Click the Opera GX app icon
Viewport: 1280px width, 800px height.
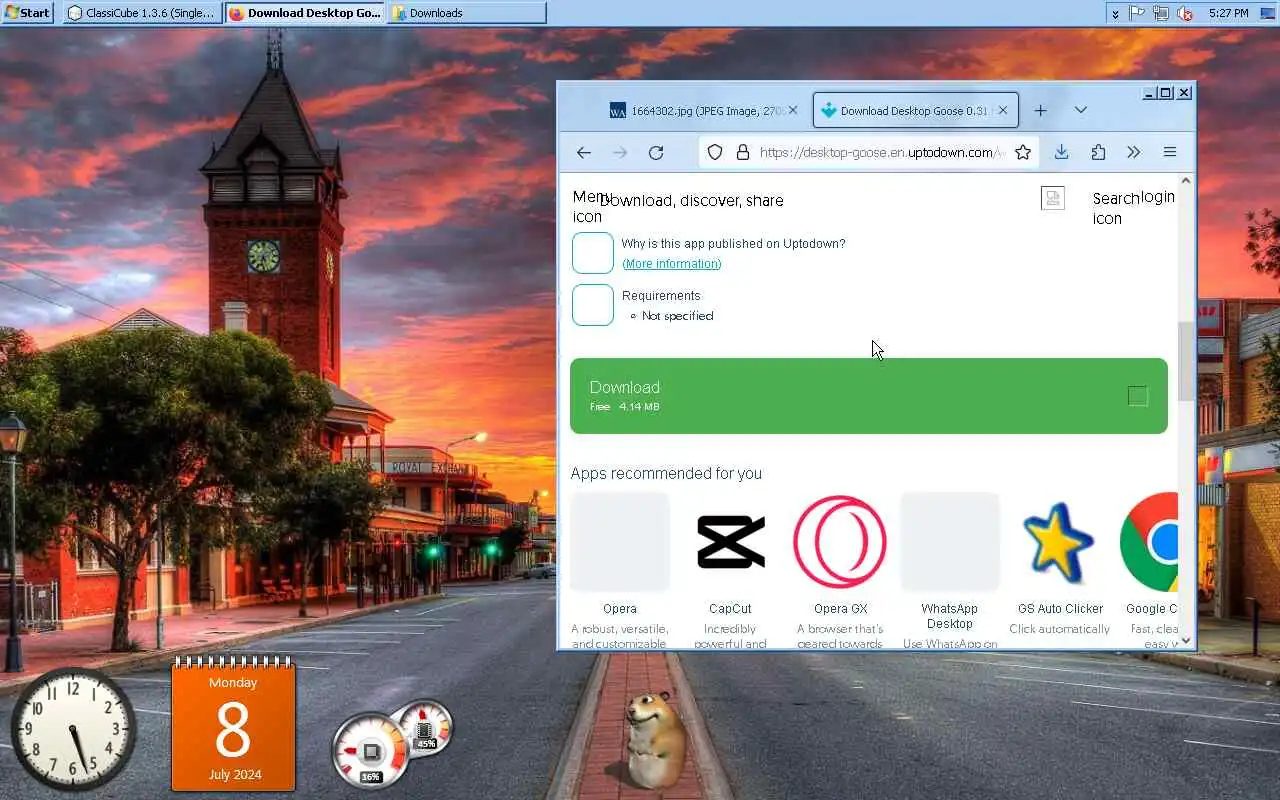tap(840, 541)
